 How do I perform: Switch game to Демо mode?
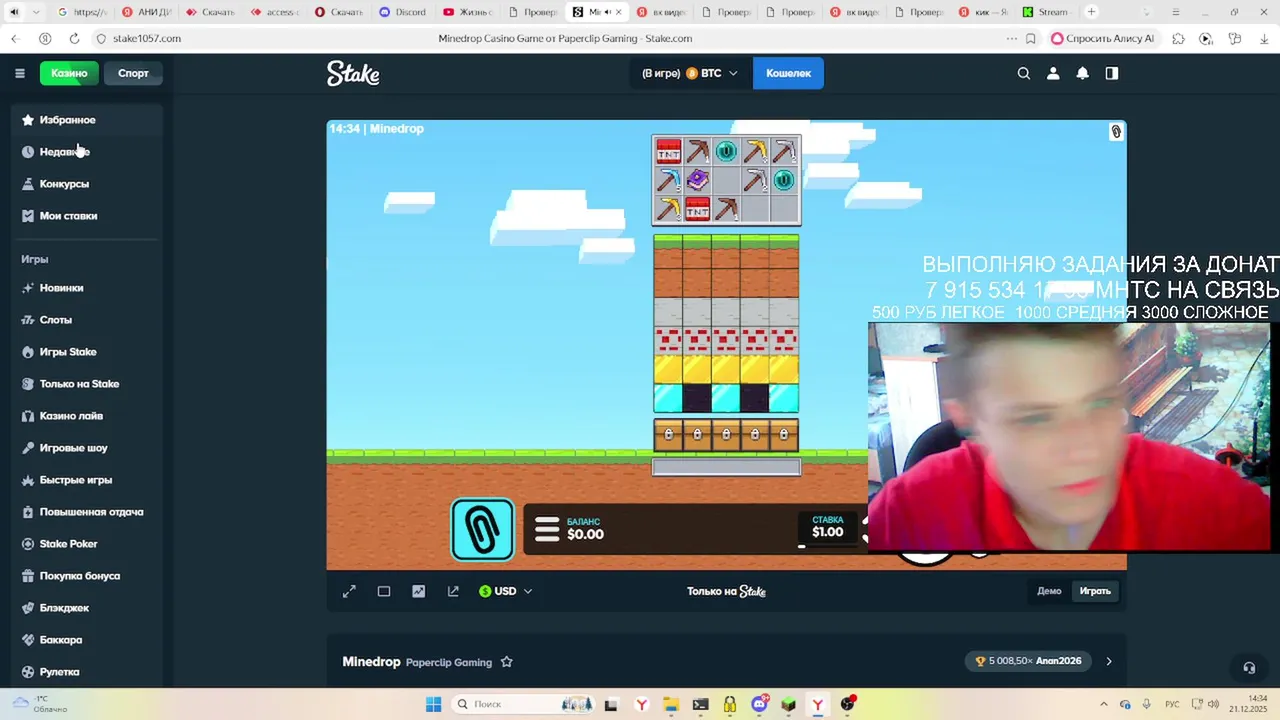1049,591
